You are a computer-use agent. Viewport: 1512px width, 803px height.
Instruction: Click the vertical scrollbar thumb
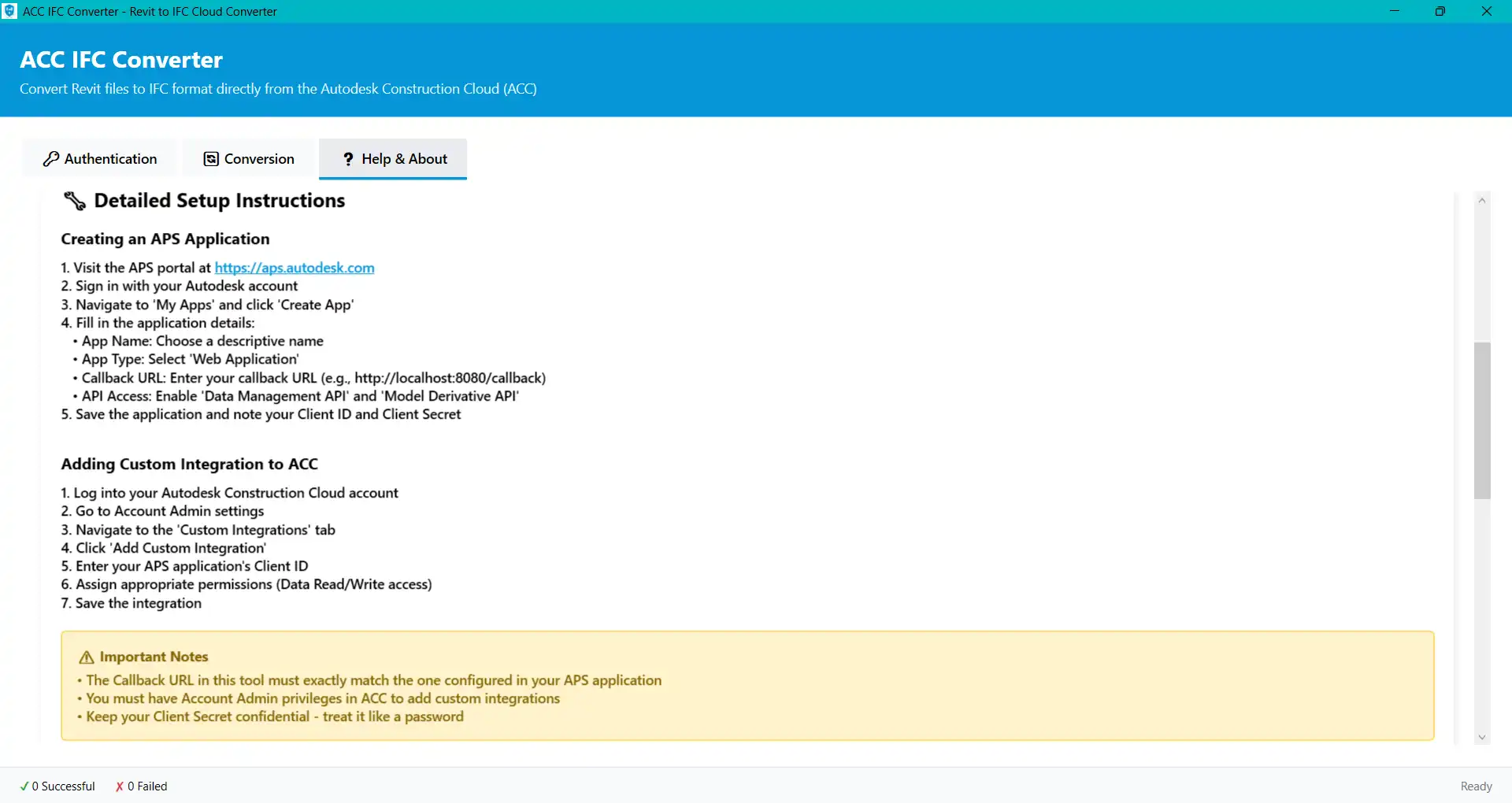tap(1482, 420)
